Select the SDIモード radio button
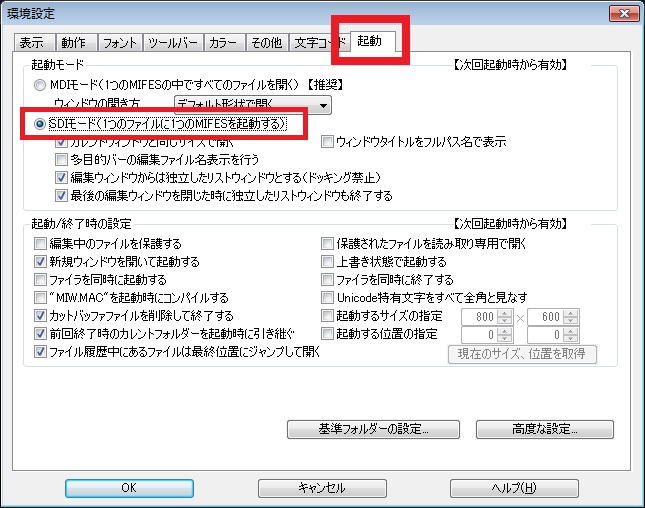The image size is (645, 508). click(x=41, y=124)
